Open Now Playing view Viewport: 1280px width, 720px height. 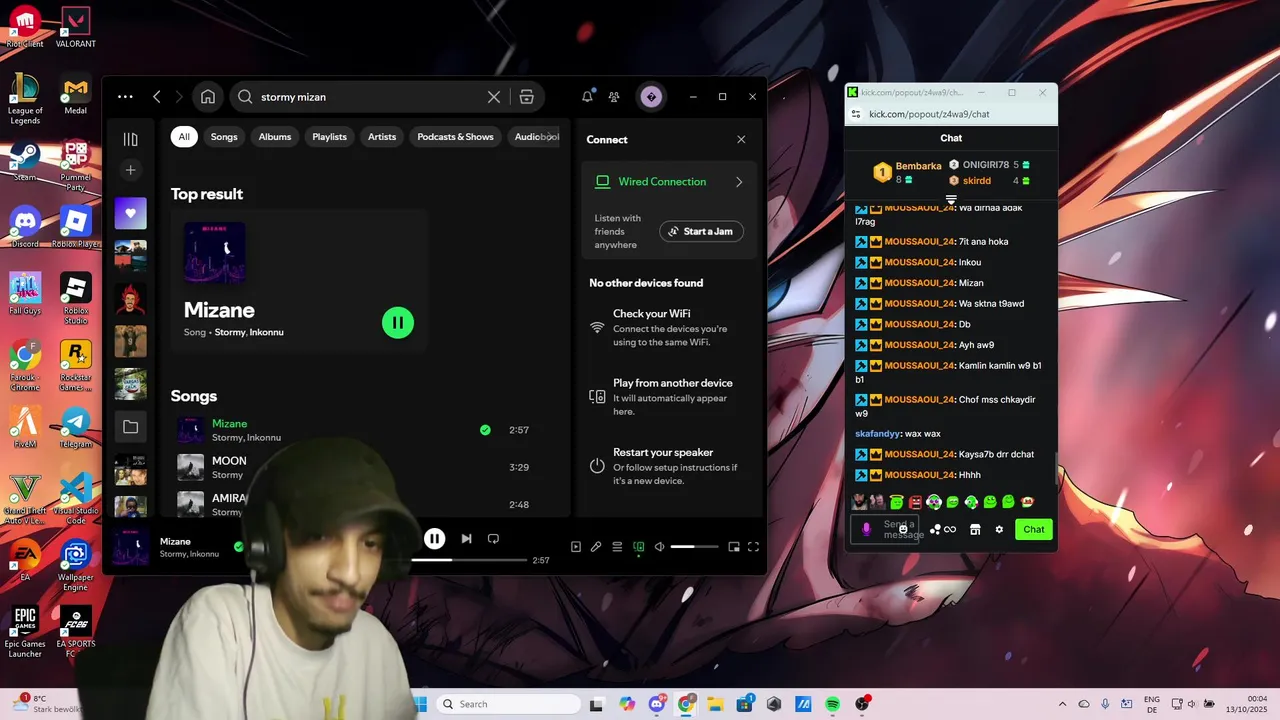576,547
